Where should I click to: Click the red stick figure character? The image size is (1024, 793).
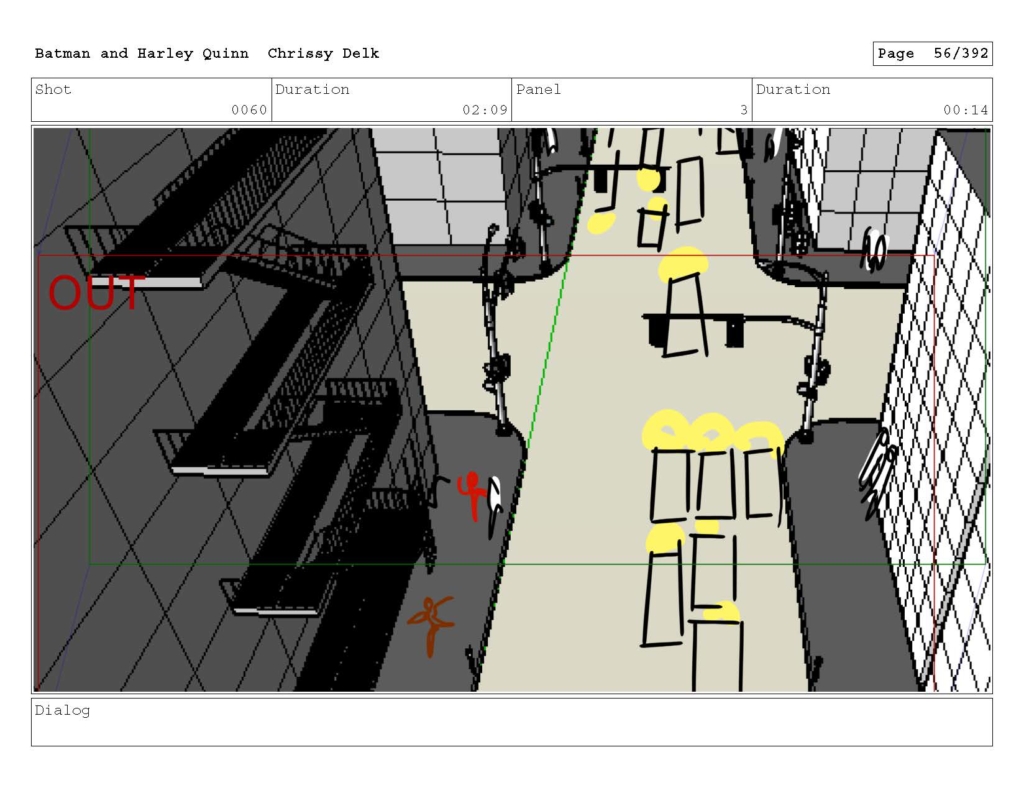pos(473,496)
